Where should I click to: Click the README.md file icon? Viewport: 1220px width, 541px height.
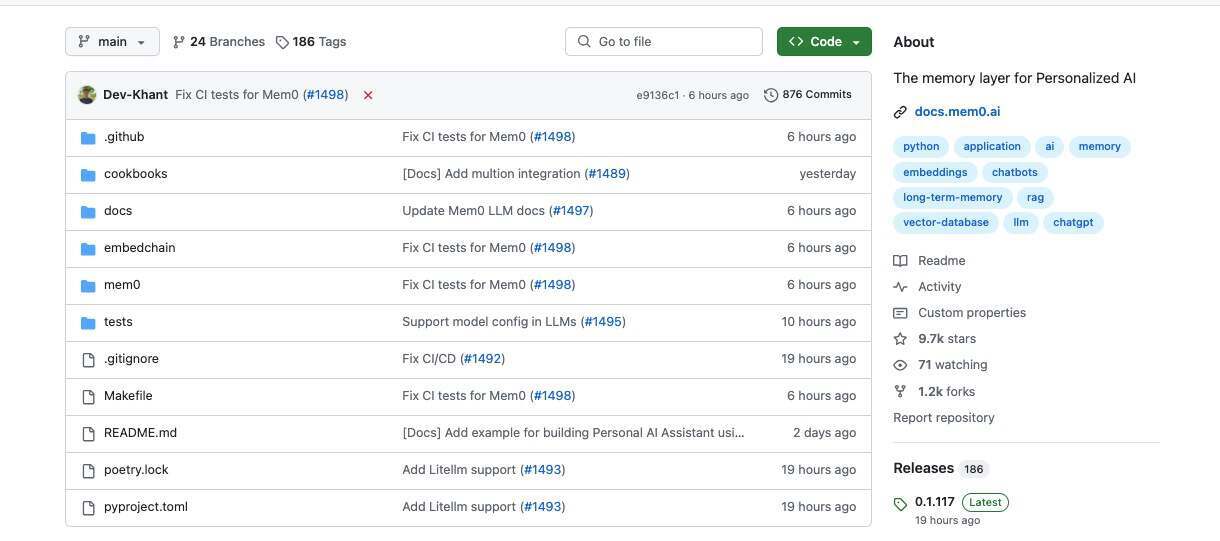click(87, 433)
